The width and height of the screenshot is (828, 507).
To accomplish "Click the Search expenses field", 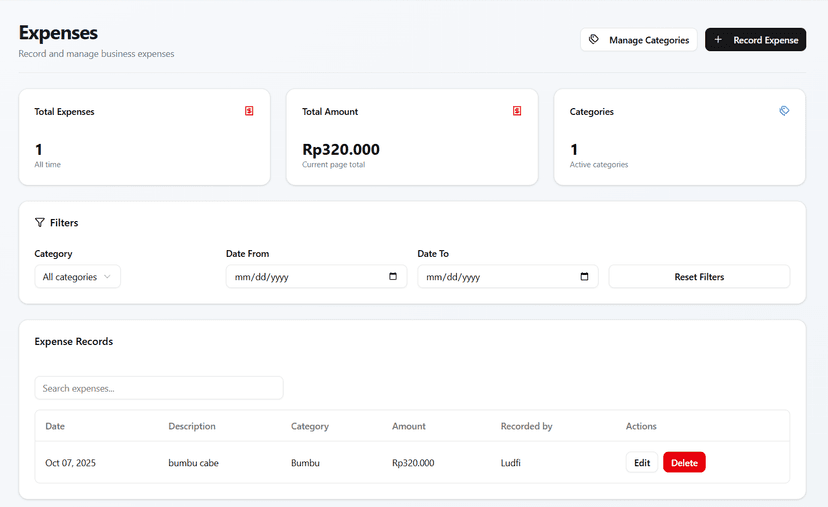I will point(159,388).
